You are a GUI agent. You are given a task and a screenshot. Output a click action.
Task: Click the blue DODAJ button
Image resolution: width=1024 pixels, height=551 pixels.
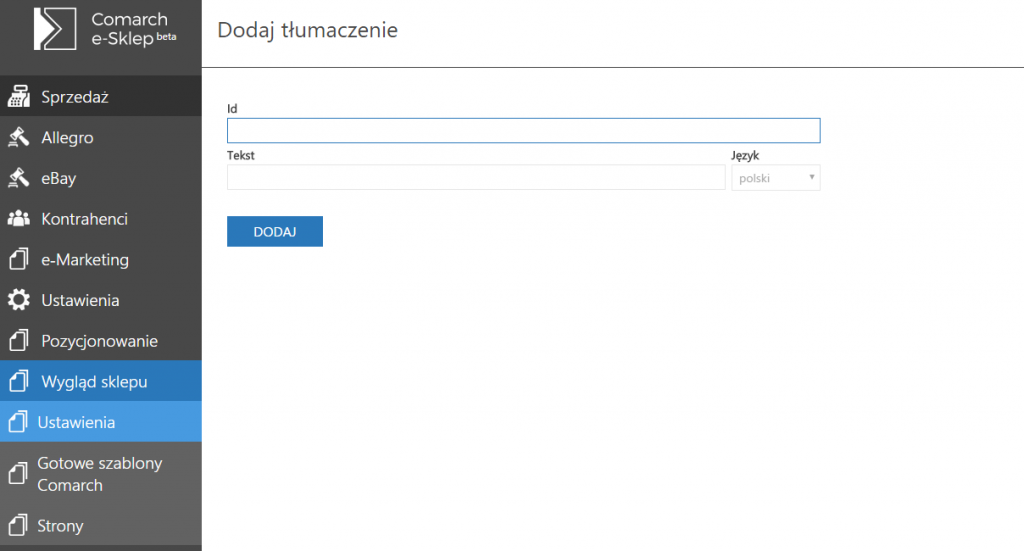tap(275, 231)
